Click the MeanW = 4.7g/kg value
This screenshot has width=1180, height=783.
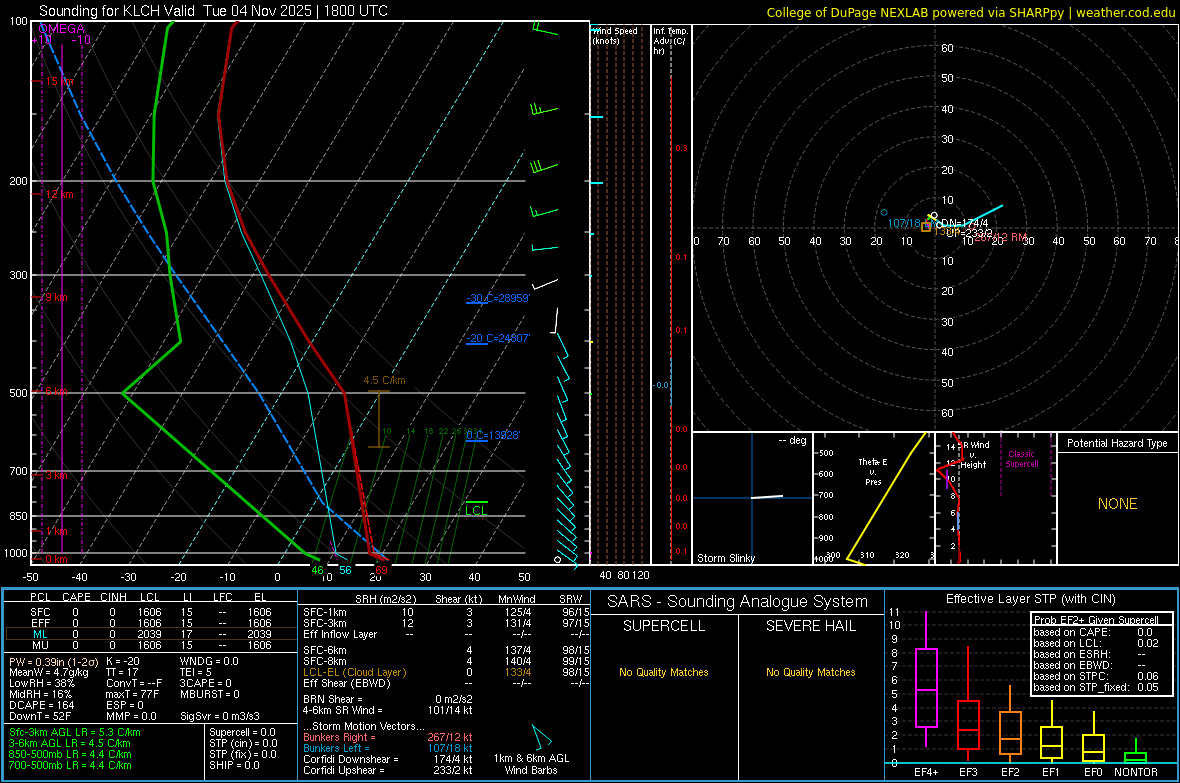click(49, 672)
